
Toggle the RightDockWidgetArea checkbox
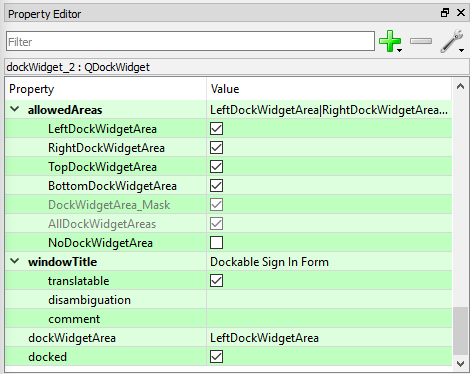pyautogui.click(x=216, y=148)
